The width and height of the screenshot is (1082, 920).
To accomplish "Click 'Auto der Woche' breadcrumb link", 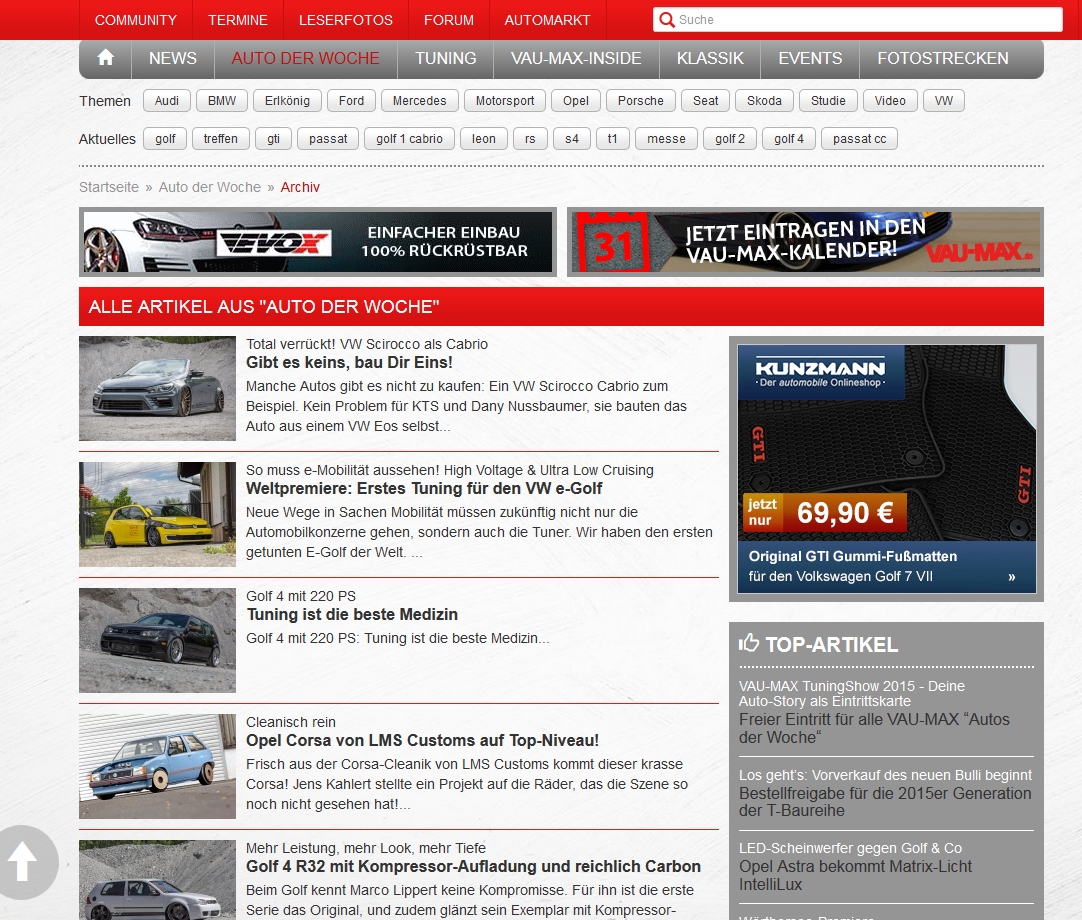I will click(209, 187).
